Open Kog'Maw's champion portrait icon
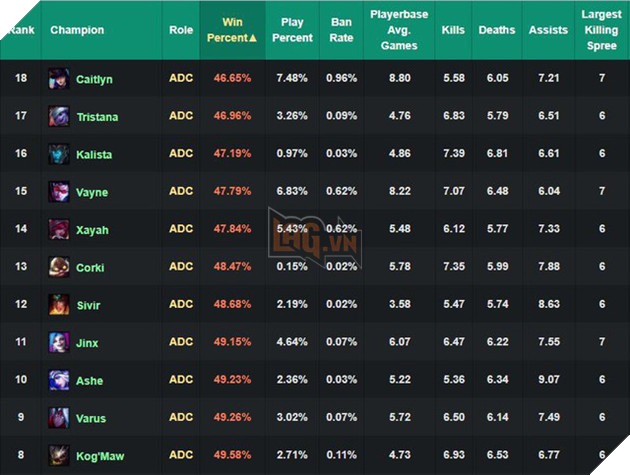This screenshot has width=630, height=475. click(x=59, y=455)
